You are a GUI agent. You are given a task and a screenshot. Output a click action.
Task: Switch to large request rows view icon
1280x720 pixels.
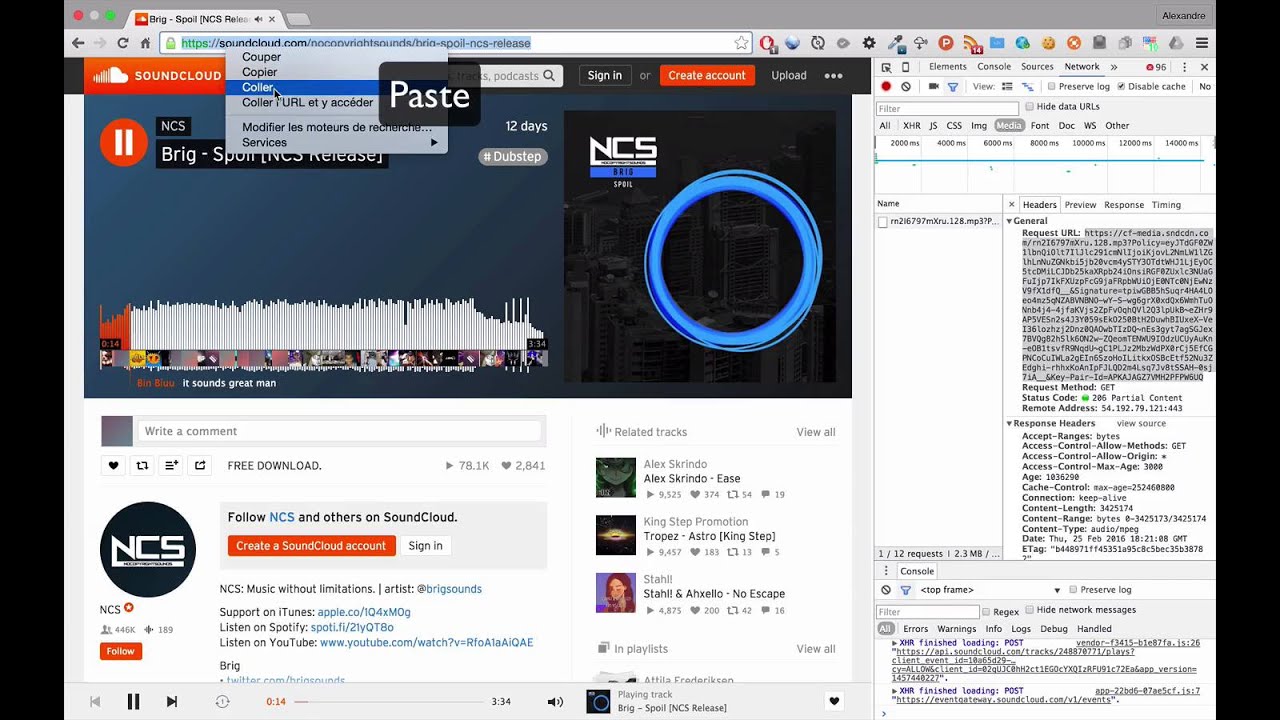1007,87
